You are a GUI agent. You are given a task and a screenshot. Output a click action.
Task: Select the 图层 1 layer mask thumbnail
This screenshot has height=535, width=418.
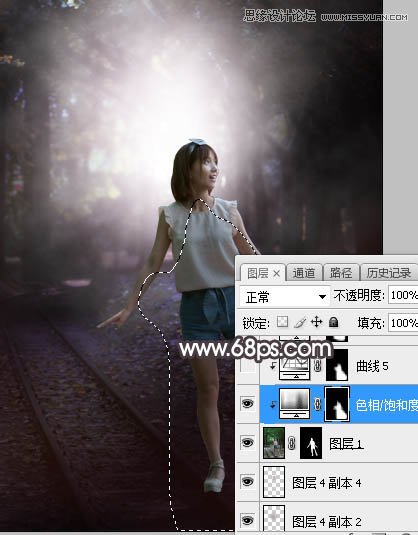coord(311,443)
